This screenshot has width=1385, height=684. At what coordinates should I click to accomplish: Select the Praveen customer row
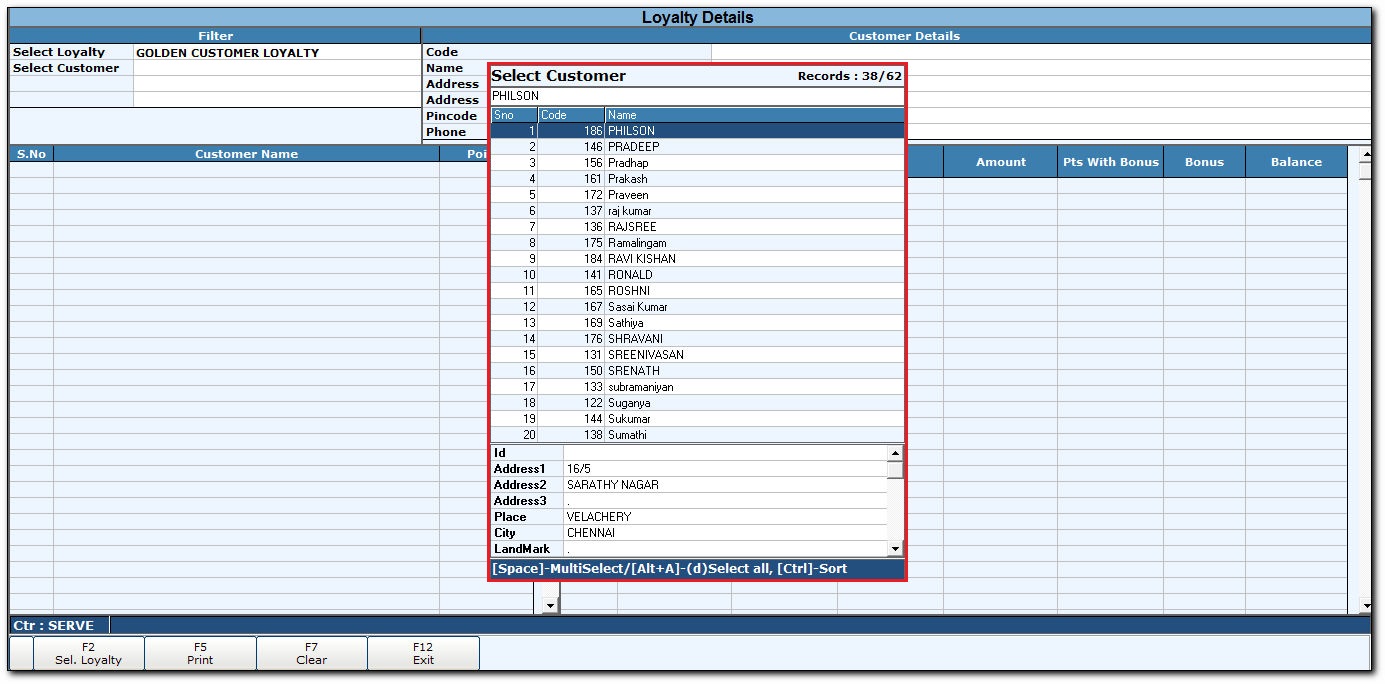(697, 195)
